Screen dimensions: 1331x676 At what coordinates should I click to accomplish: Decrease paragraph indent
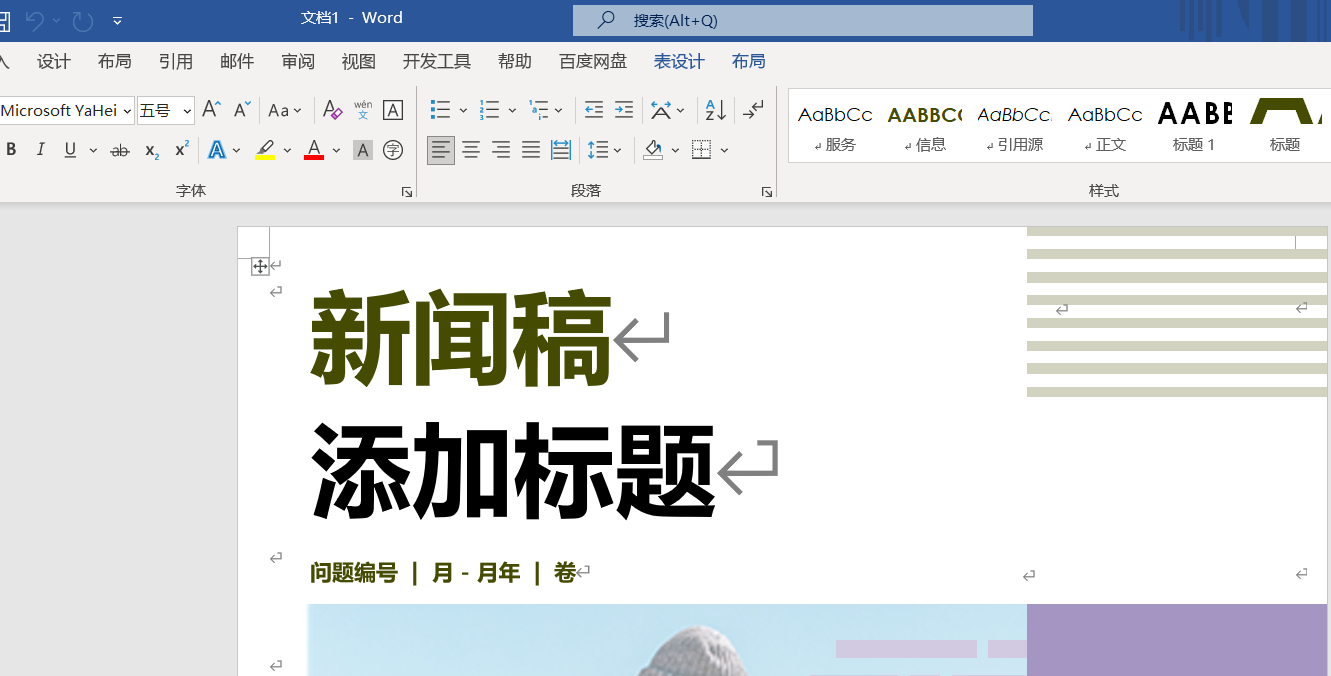(x=594, y=110)
